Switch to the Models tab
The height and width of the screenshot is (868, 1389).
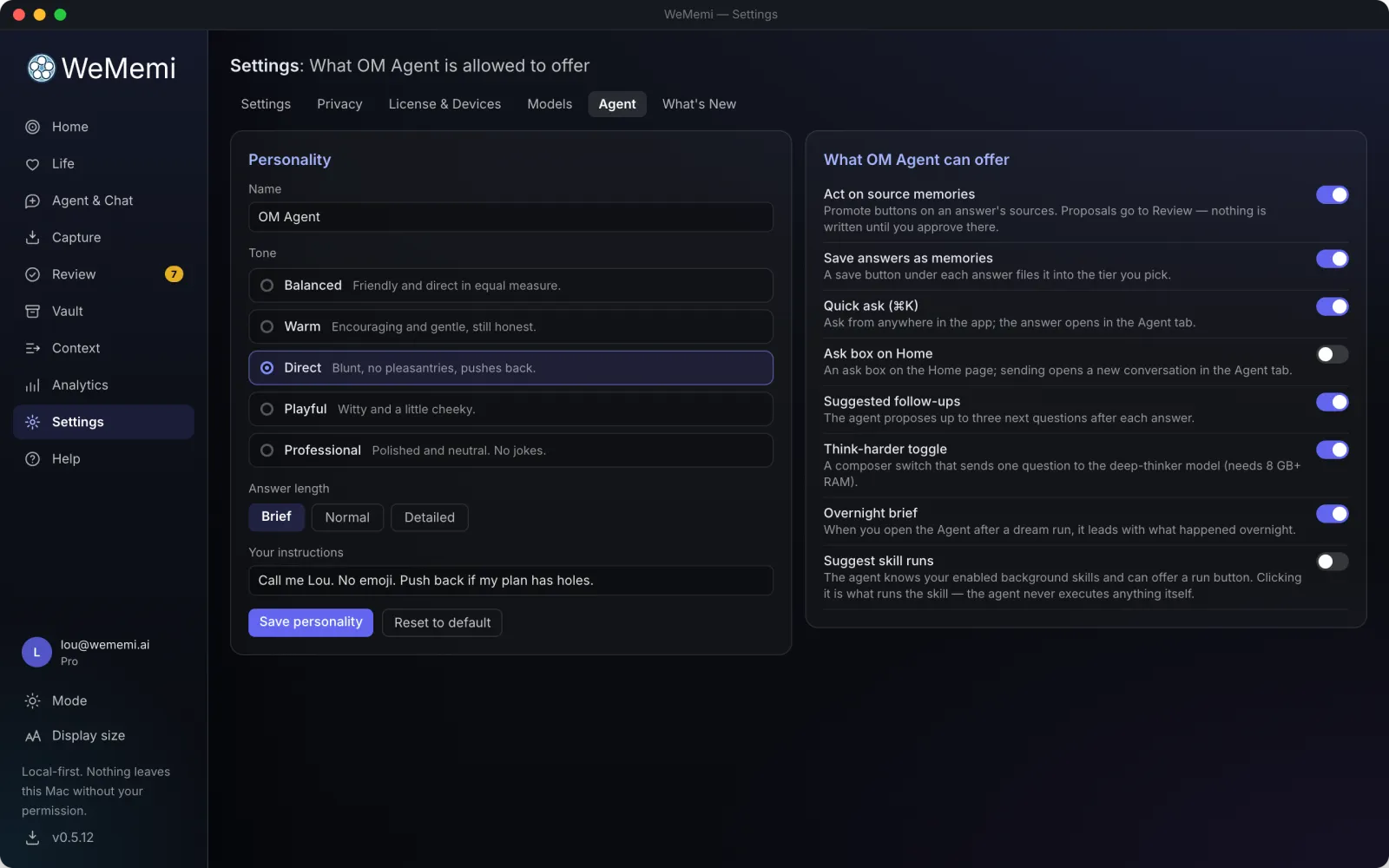tap(550, 104)
